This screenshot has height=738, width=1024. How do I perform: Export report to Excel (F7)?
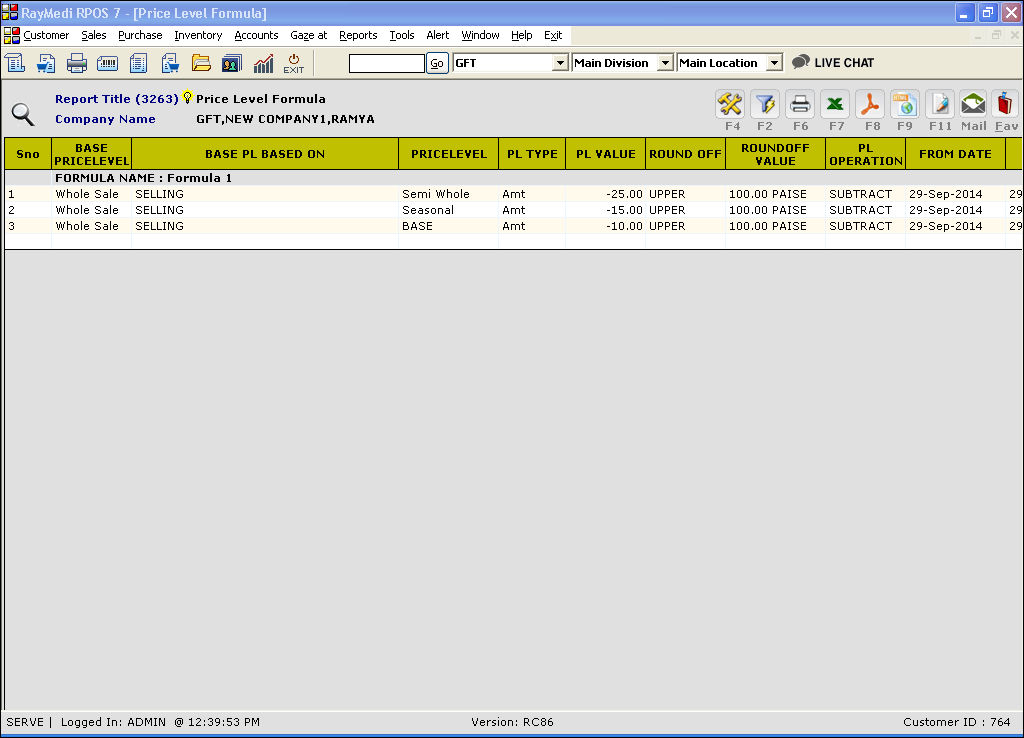tap(835, 104)
